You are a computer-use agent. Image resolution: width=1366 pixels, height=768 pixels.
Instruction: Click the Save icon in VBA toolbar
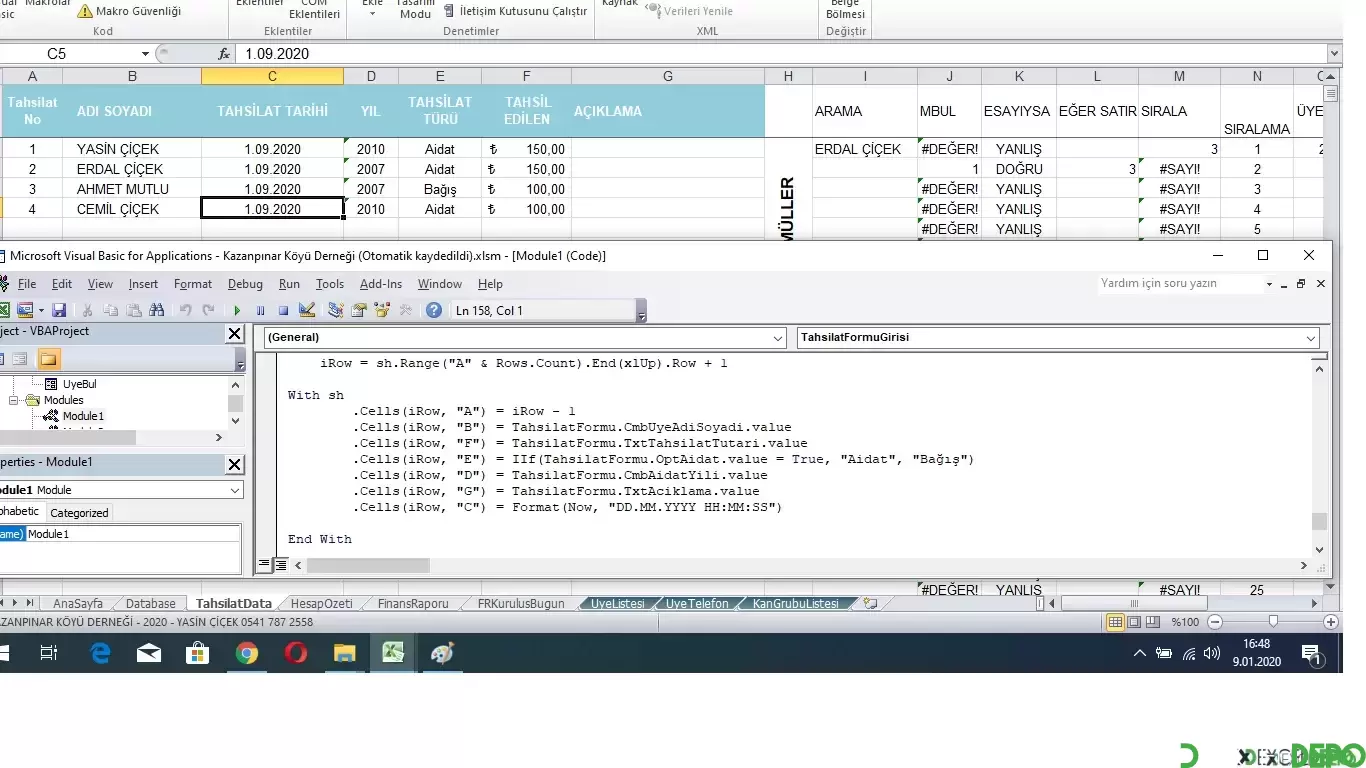59,310
